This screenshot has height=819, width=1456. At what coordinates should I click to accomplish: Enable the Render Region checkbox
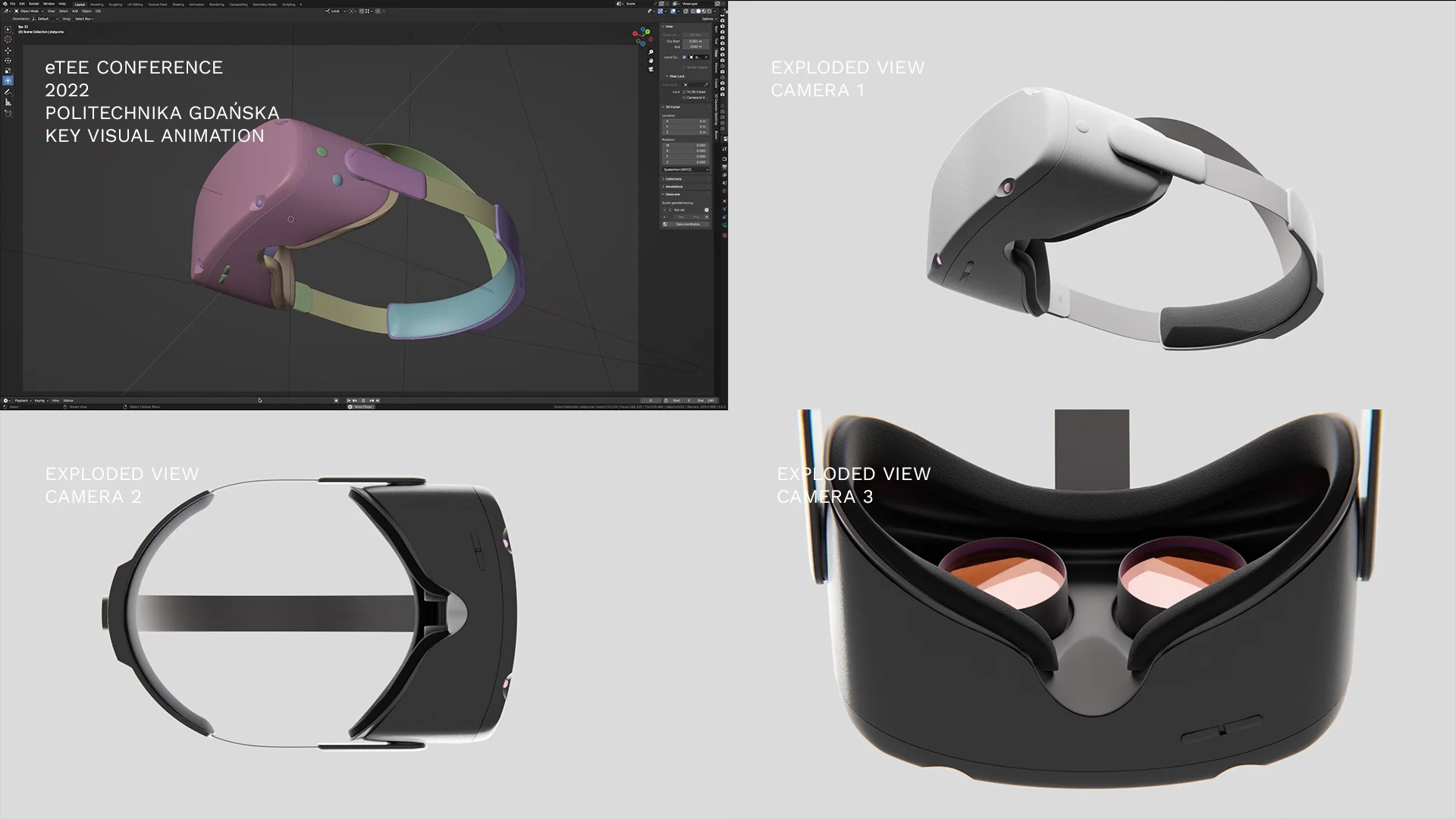[x=684, y=67]
